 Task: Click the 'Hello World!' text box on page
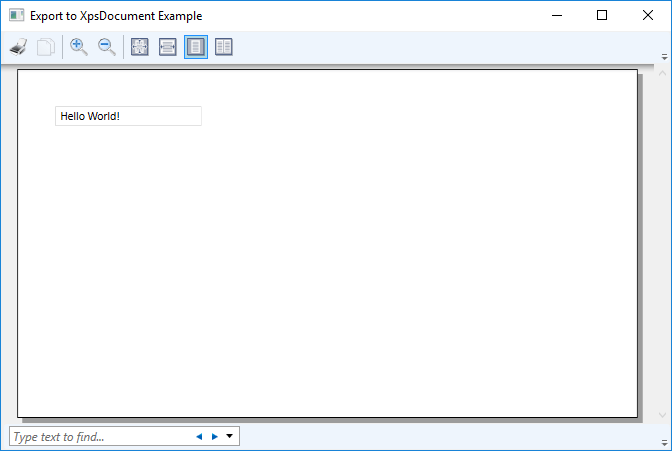point(128,116)
